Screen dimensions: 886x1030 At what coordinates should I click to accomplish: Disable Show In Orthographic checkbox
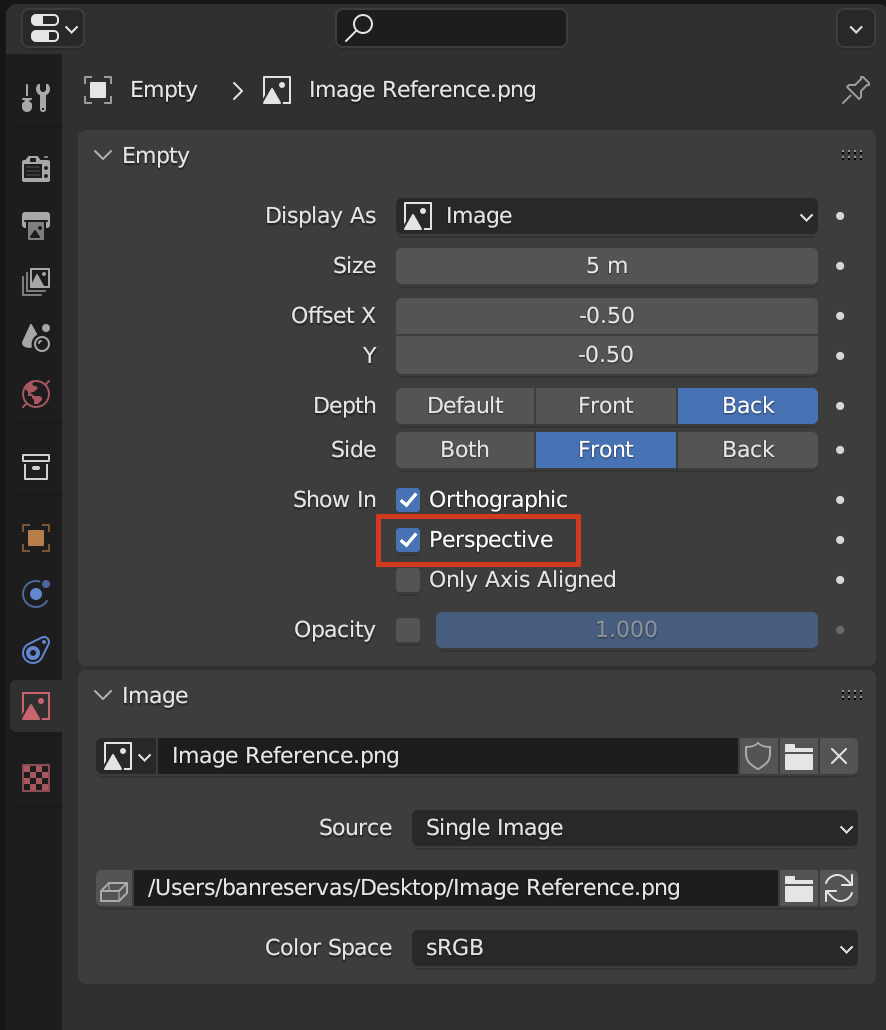click(408, 500)
